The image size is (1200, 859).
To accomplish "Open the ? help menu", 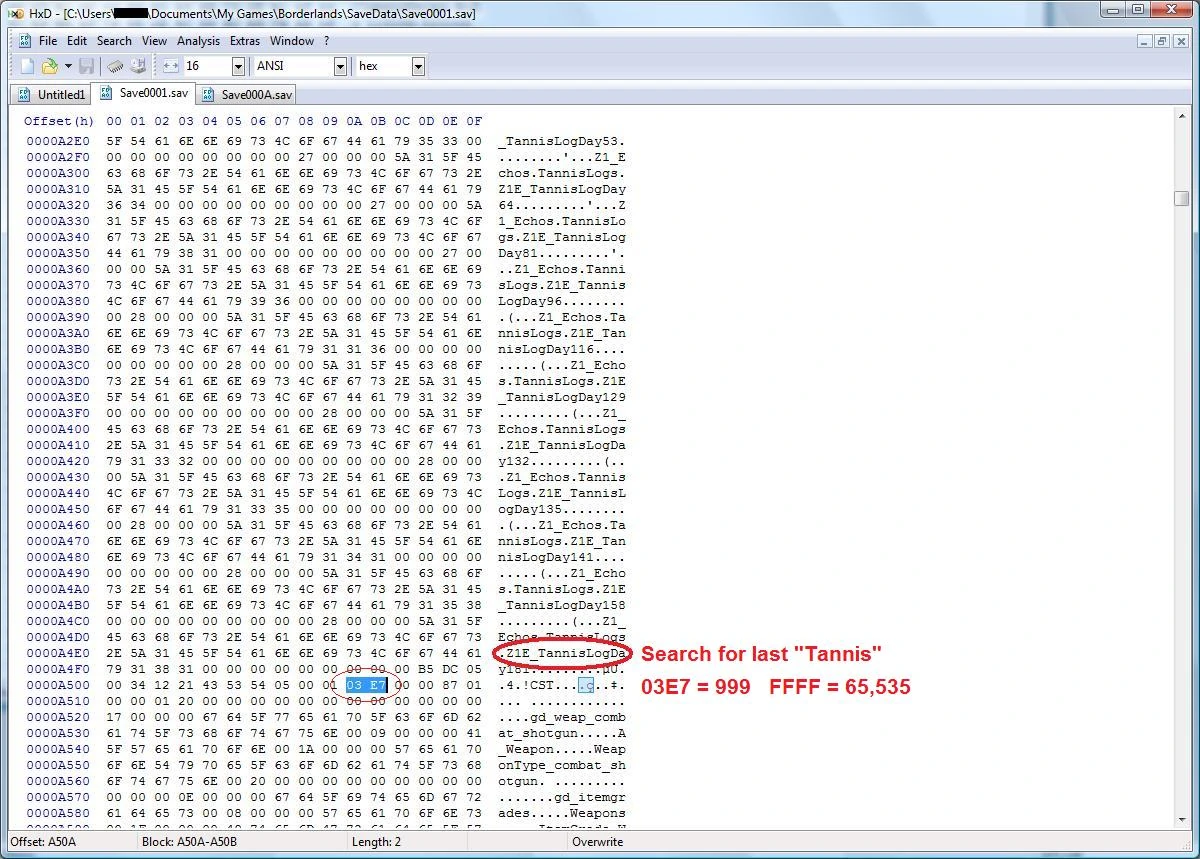I will pyautogui.click(x=326, y=41).
